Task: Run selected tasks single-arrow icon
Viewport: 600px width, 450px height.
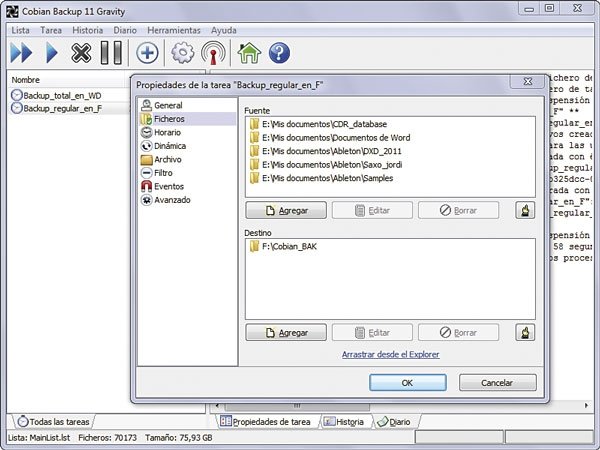Action: click(x=52, y=53)
